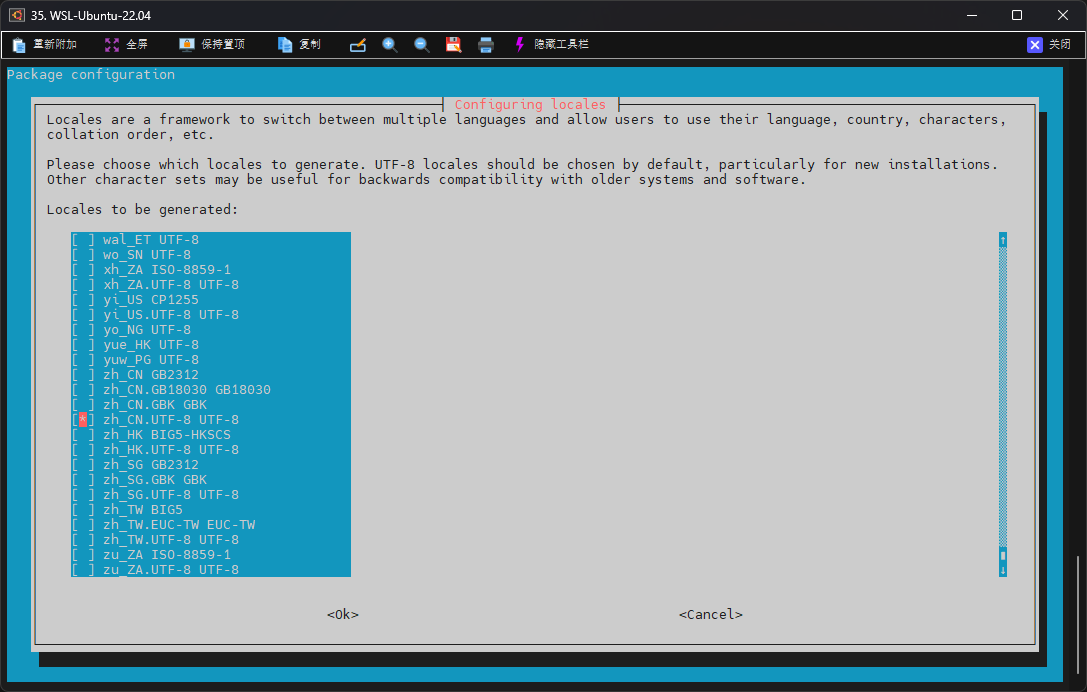1087x692 pixels.
Task: Pin window using the 保持置顶 icon
Action: (x=187, y=45)
